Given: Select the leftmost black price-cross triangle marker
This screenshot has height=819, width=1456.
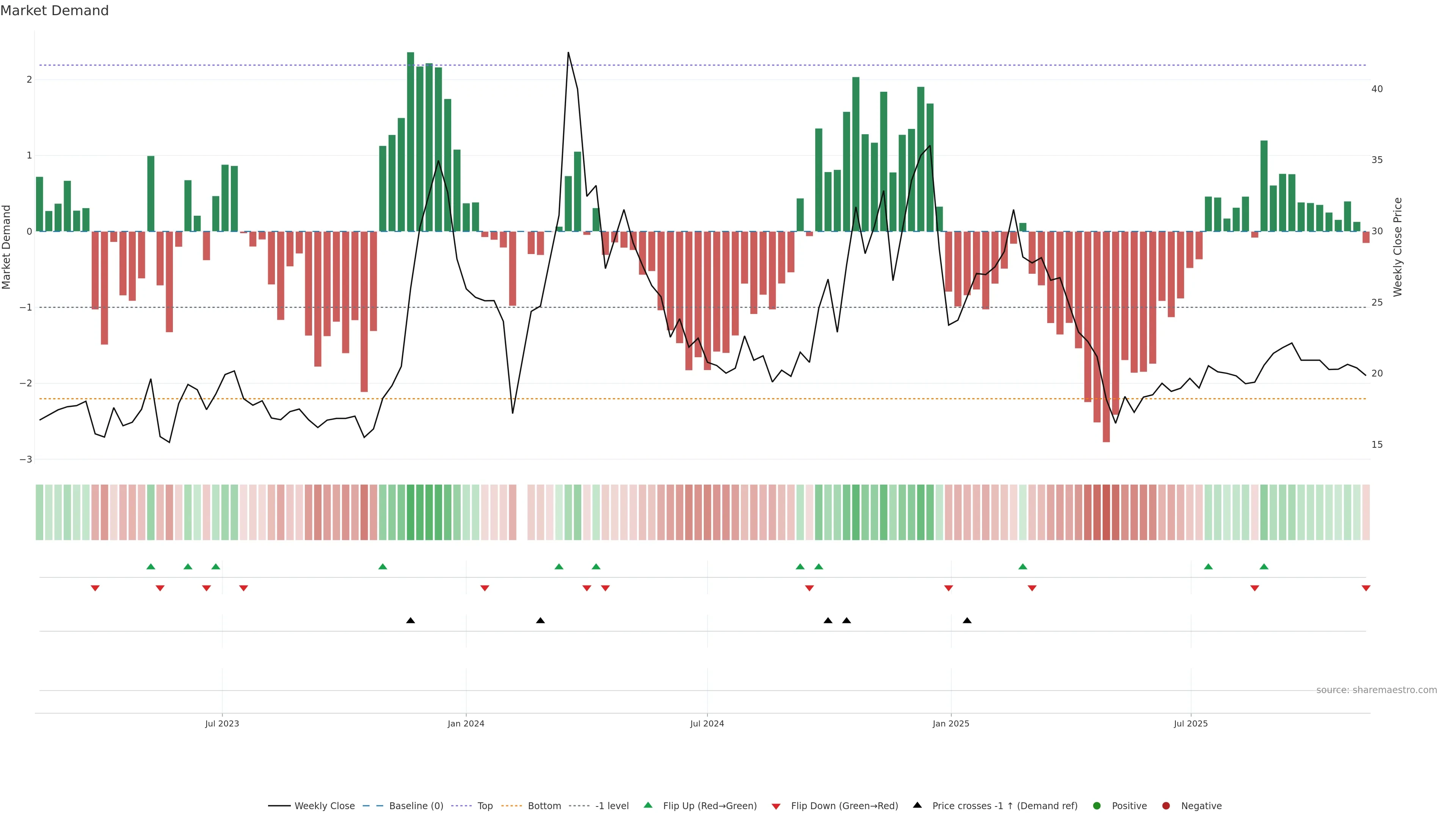Looking at the screenshot, I should point(410,621).
